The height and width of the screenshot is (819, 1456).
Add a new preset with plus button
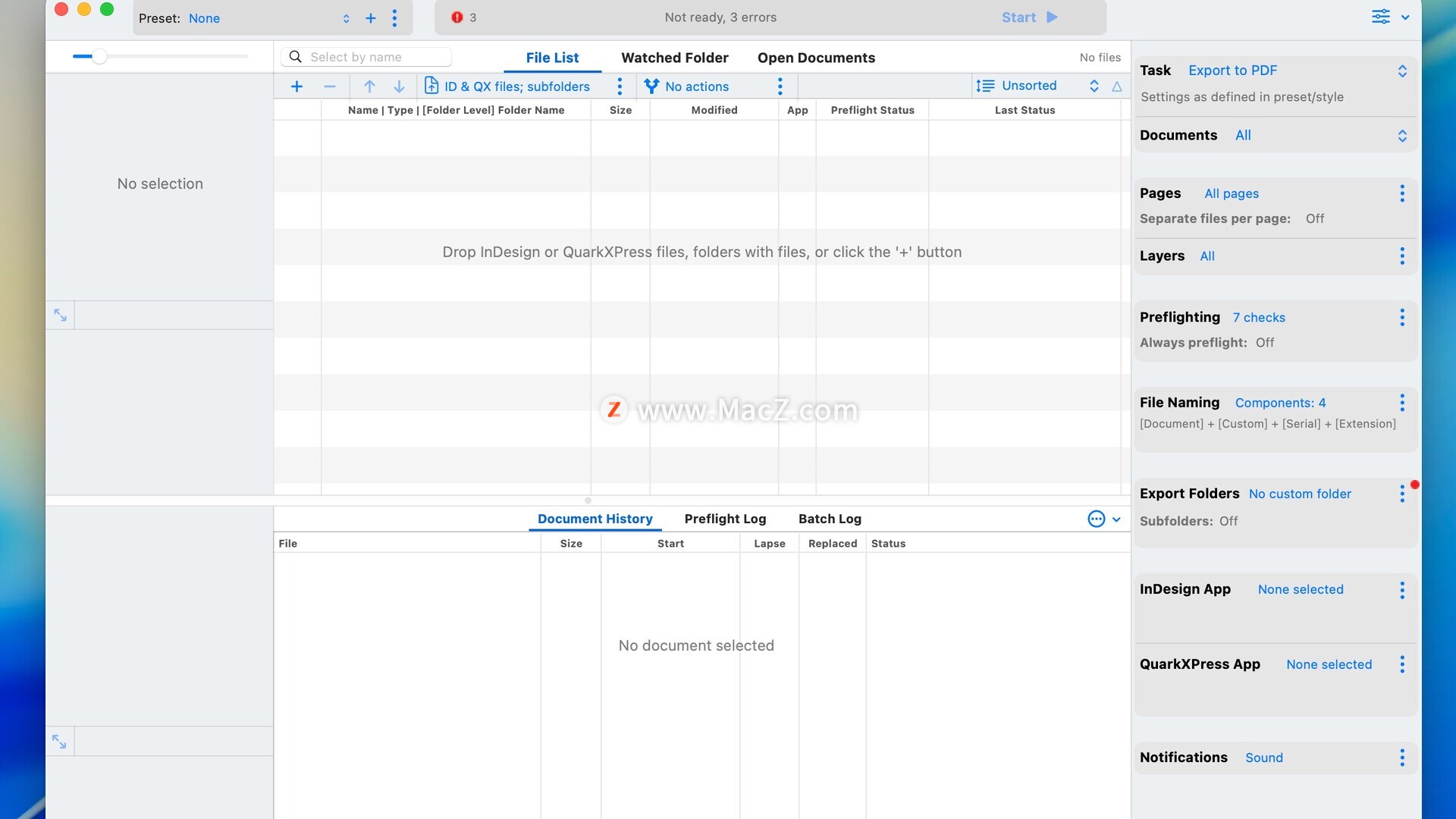coord(371,18)
